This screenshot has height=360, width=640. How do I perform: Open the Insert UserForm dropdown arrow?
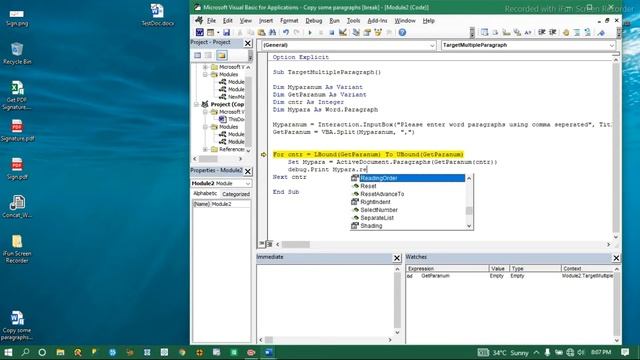218,32
